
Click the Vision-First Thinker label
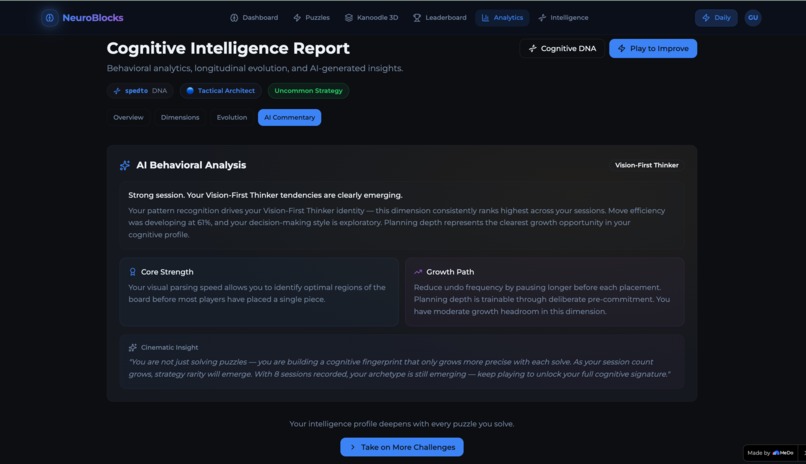click(x=647, y=165)
